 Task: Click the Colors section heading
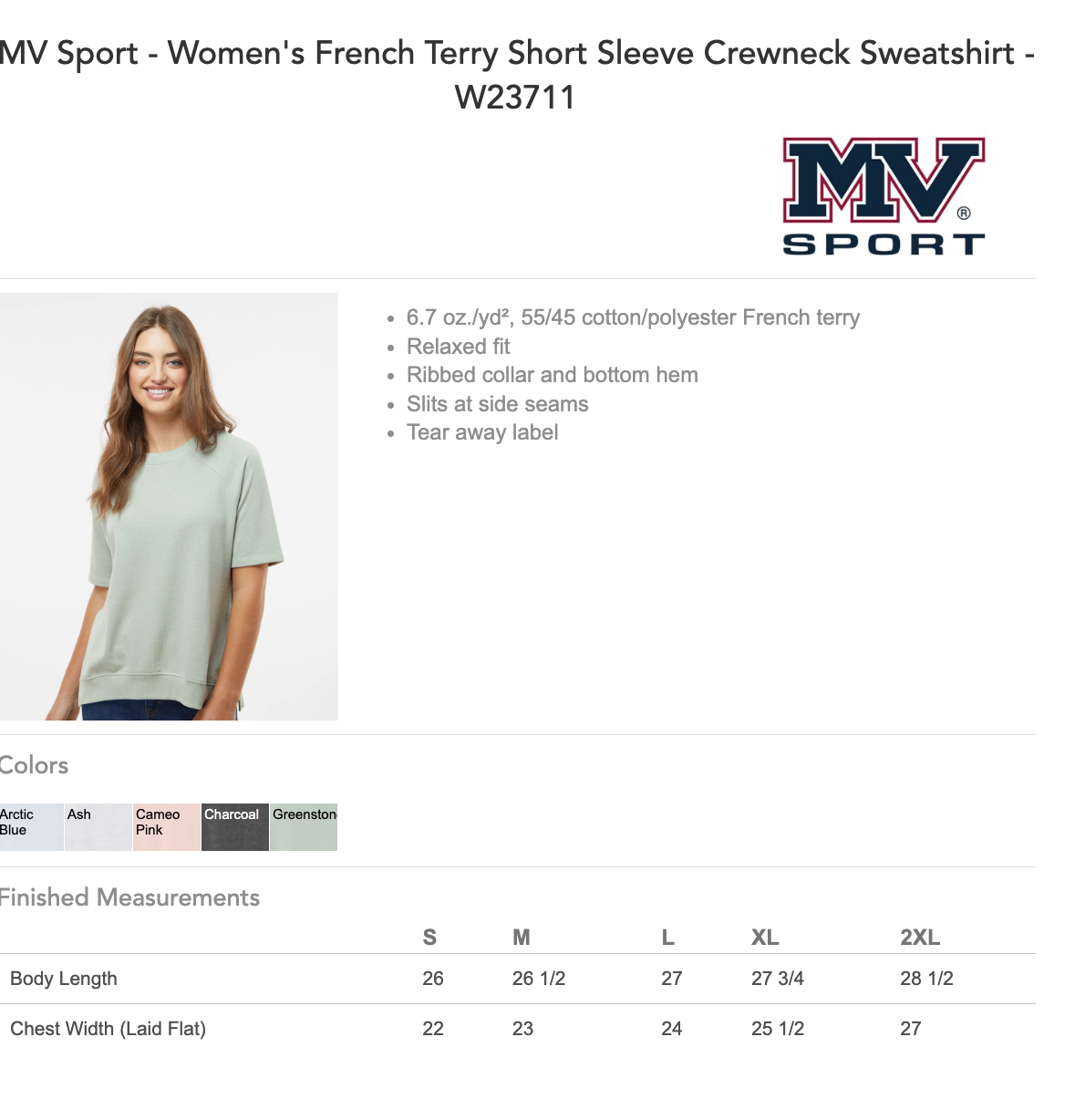(x=34, y=765)
